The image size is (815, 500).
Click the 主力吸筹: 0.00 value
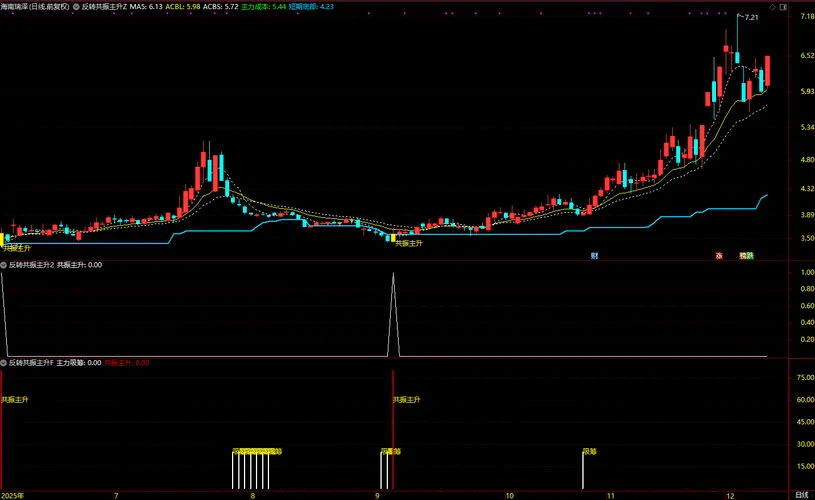[x=79, y=363]
